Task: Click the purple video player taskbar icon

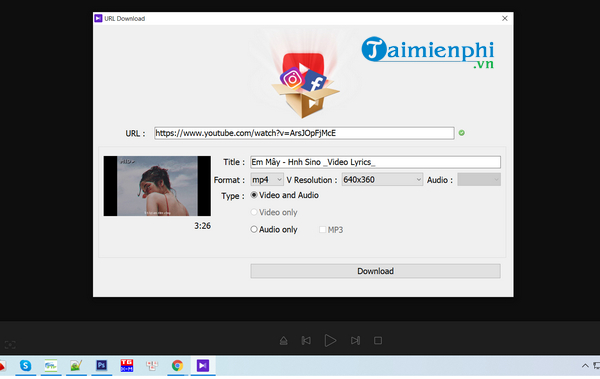Action: (x=203, y=366)
